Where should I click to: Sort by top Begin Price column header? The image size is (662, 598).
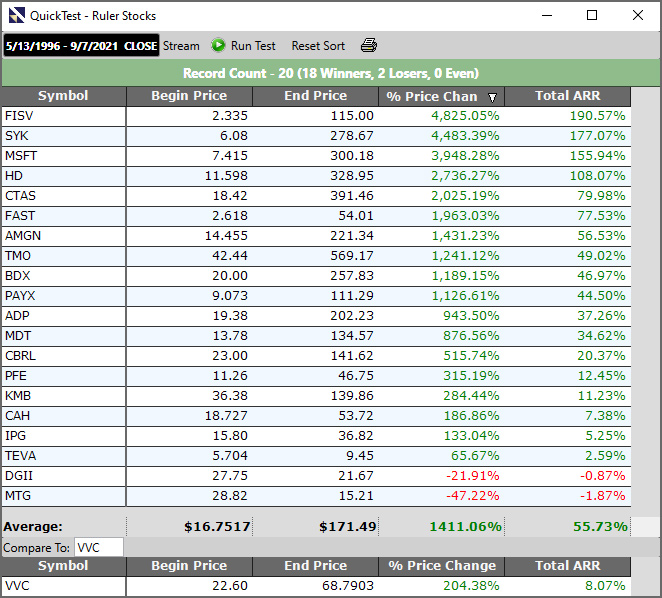click(x=189, y=96)
